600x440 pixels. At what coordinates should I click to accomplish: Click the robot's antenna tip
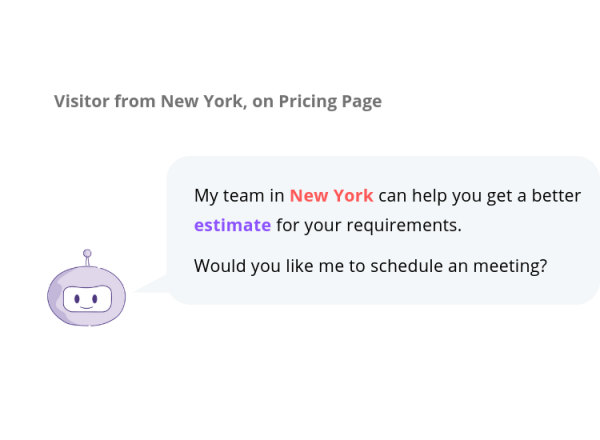87,254
